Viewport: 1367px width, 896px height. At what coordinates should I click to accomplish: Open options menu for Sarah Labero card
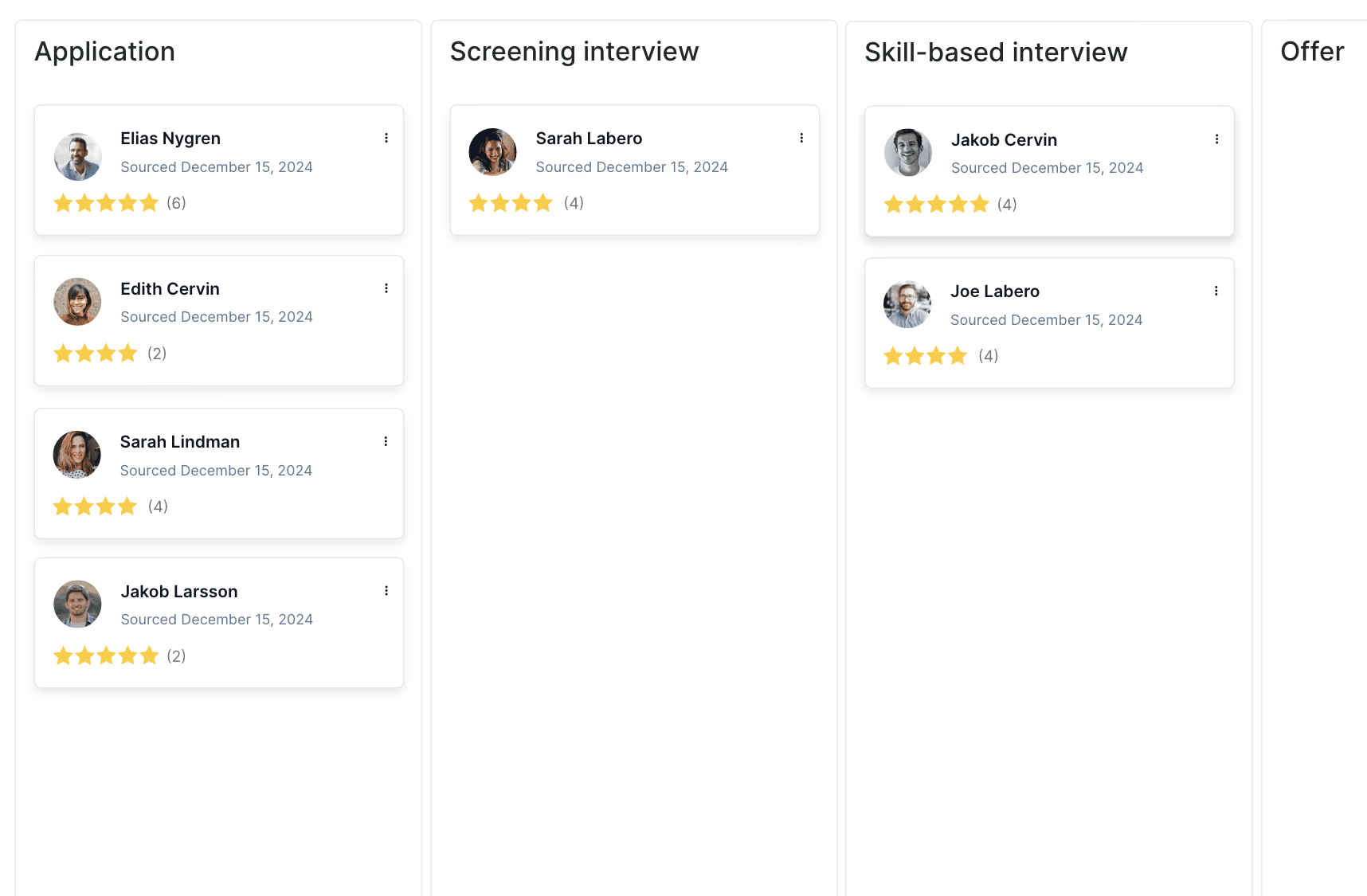[x=801, y=138]
